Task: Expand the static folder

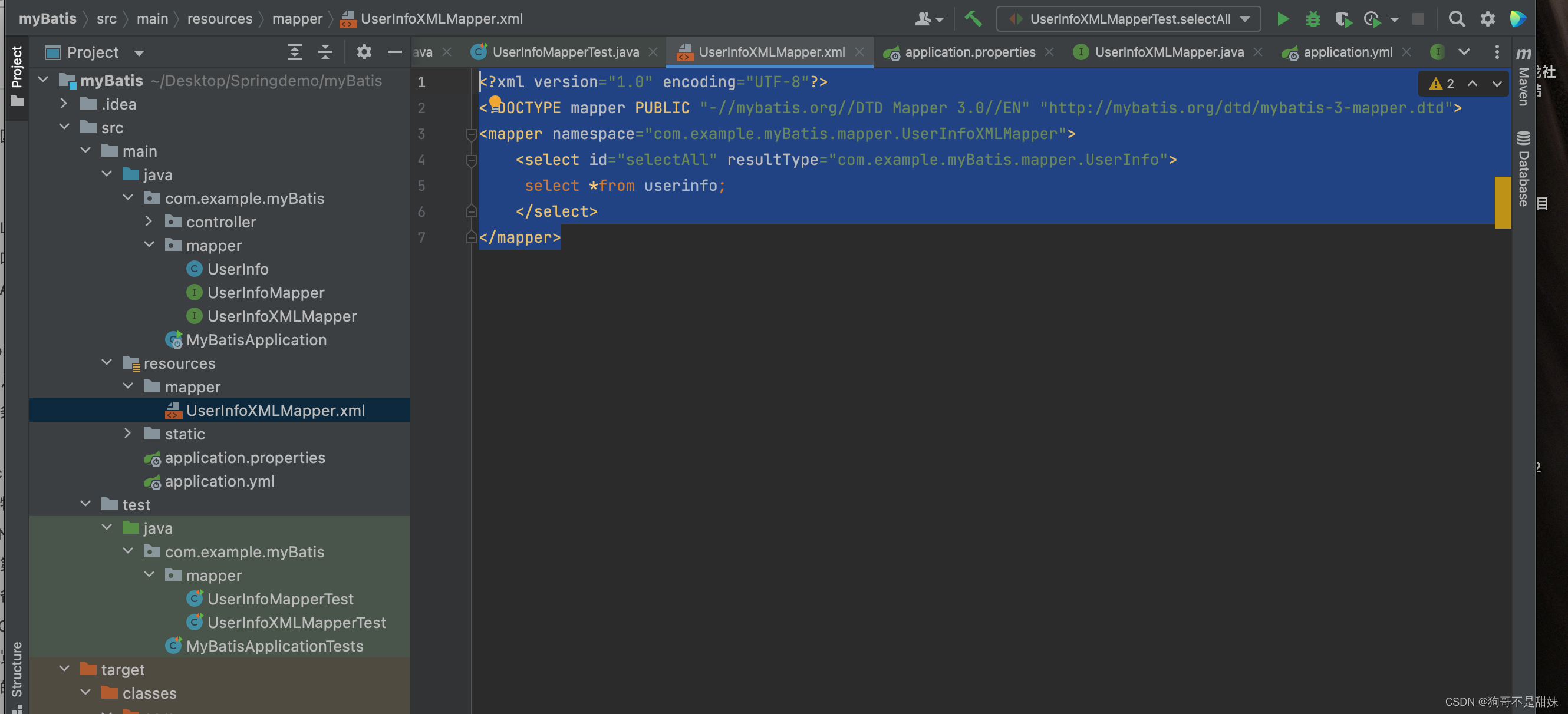Action: (128, 433)
